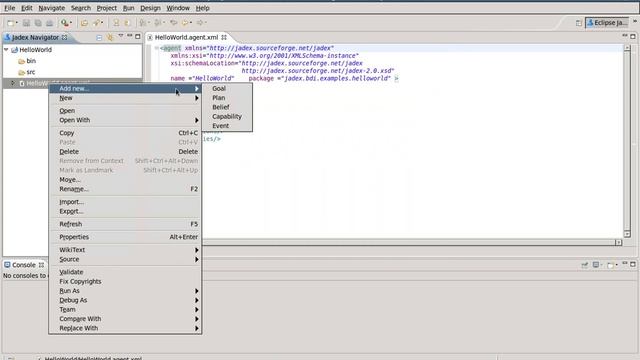Screen dimensions: 640x360
Task: Expand the New submenu in context menu
Action: (125, 98)
